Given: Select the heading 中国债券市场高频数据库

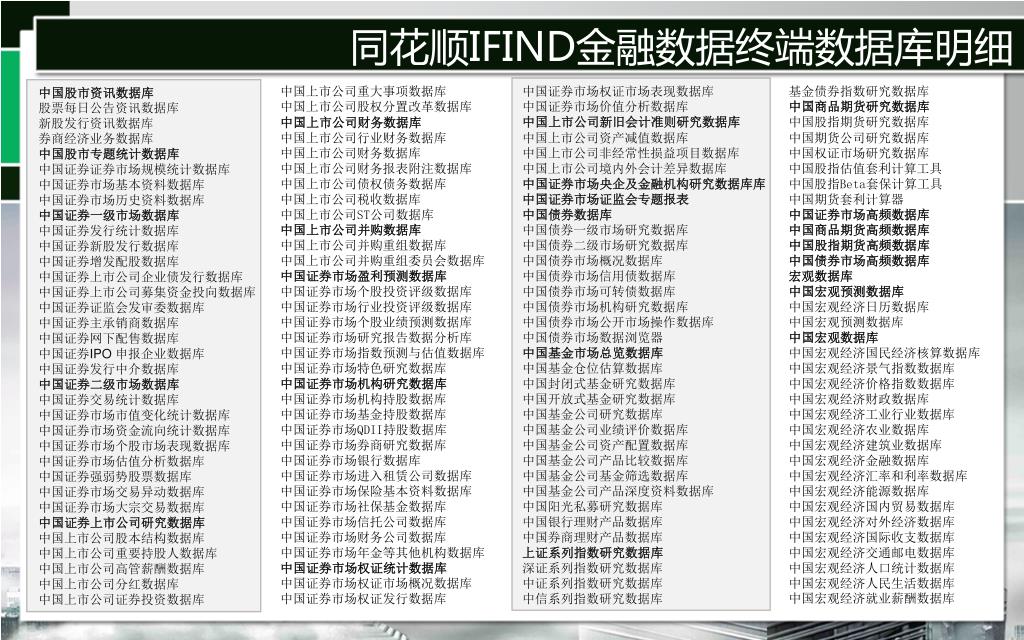Looking at the screenshot, I should click(859, 261).
